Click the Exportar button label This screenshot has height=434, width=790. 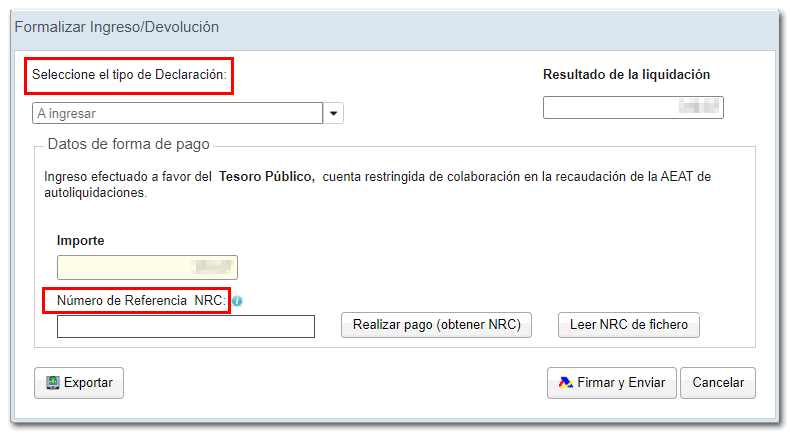tap(88, 382)
